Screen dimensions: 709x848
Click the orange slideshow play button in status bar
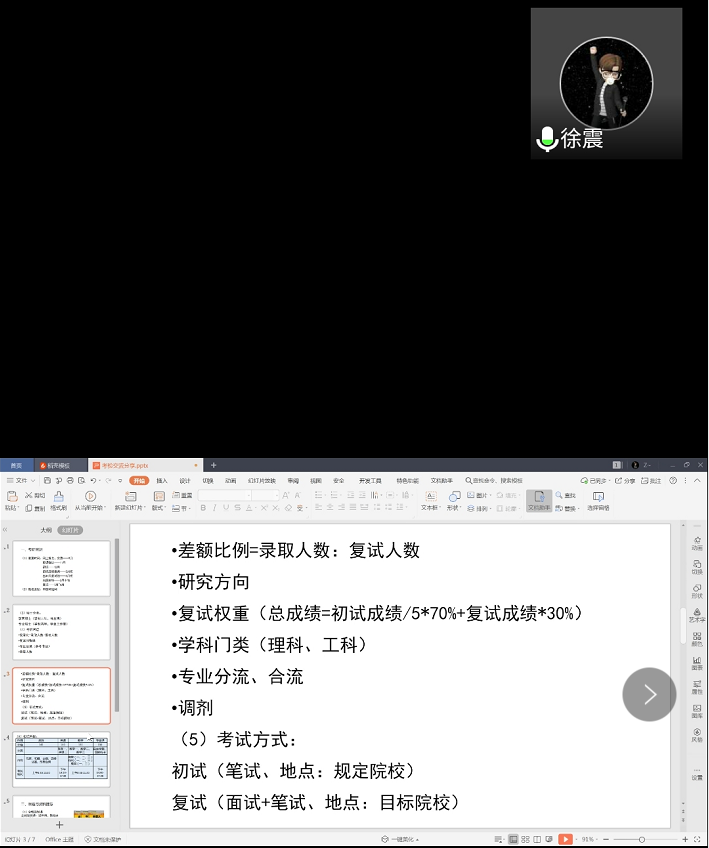(x=565, y=839)
